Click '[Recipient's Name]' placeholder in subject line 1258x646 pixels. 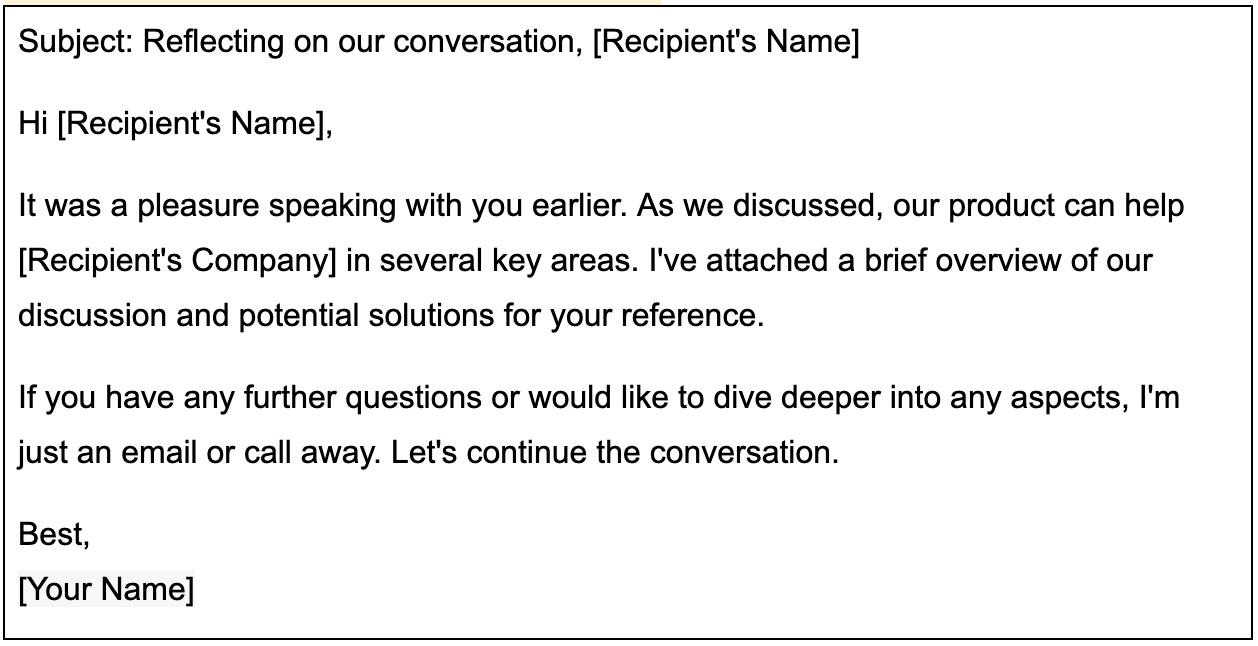[725, 43]
